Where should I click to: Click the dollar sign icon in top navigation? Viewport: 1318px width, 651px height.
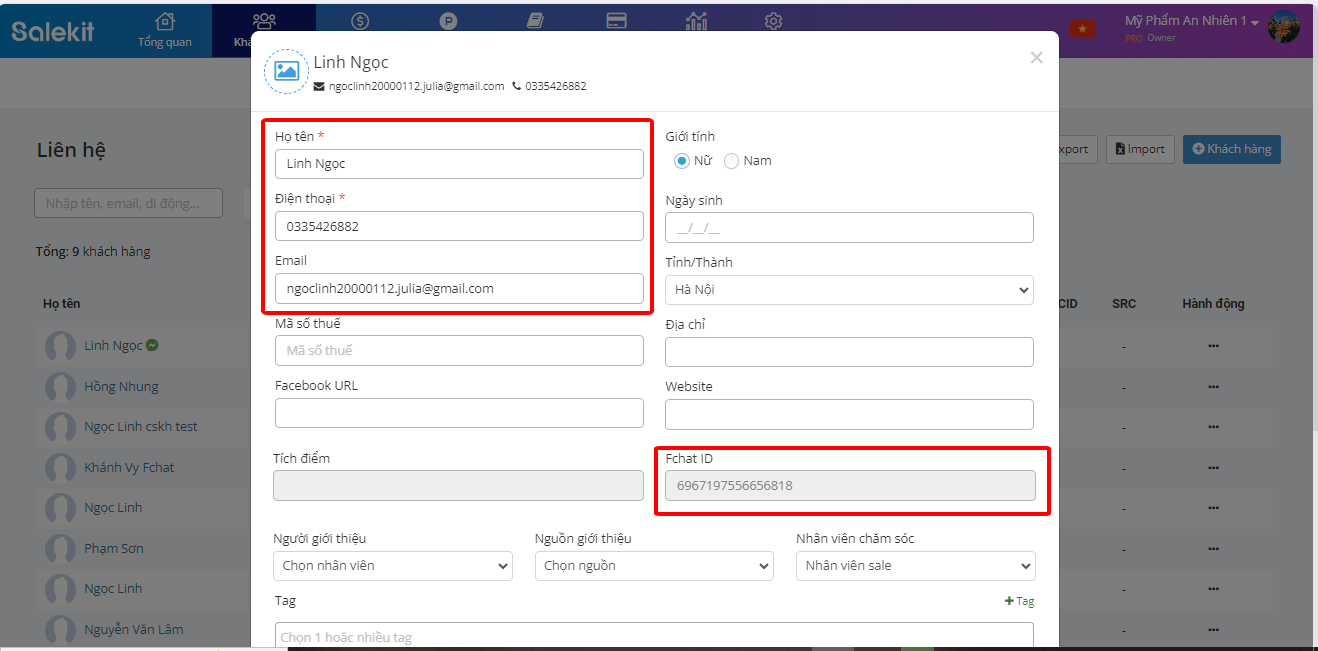pos(361,21)
